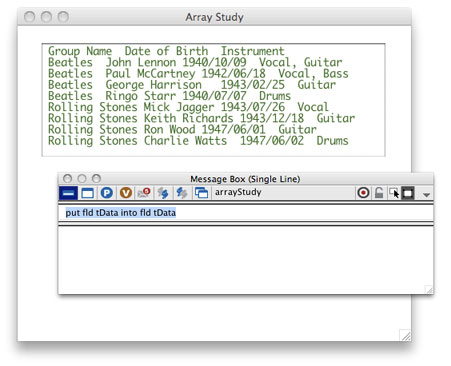Click the 'Array Study' window title

pyautogui.click(x=214, y=17)
